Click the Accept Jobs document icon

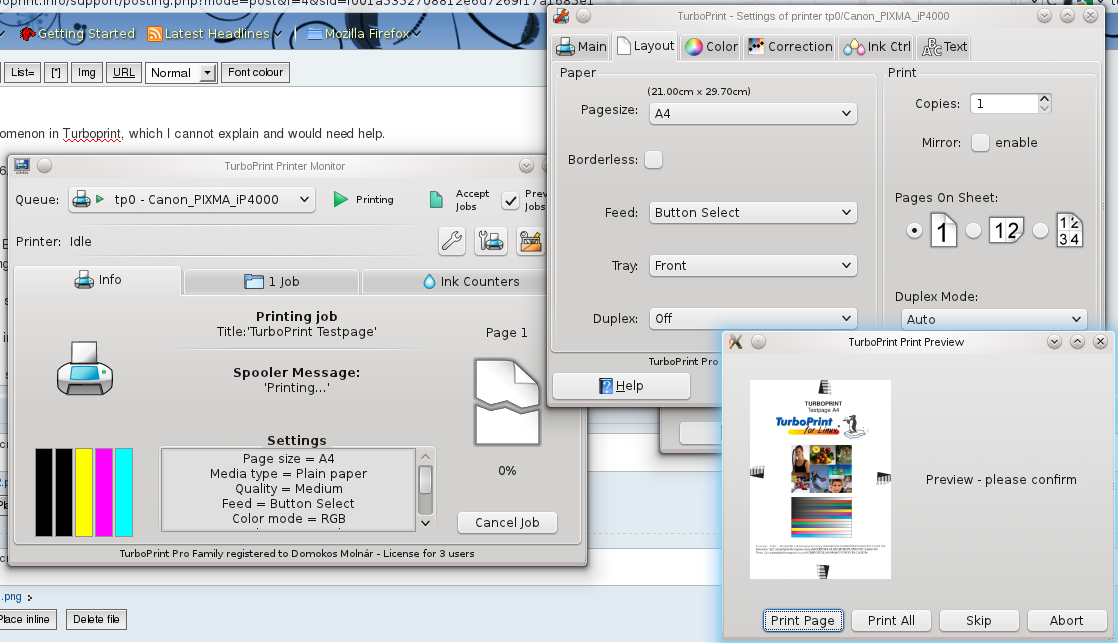[436, 200]
